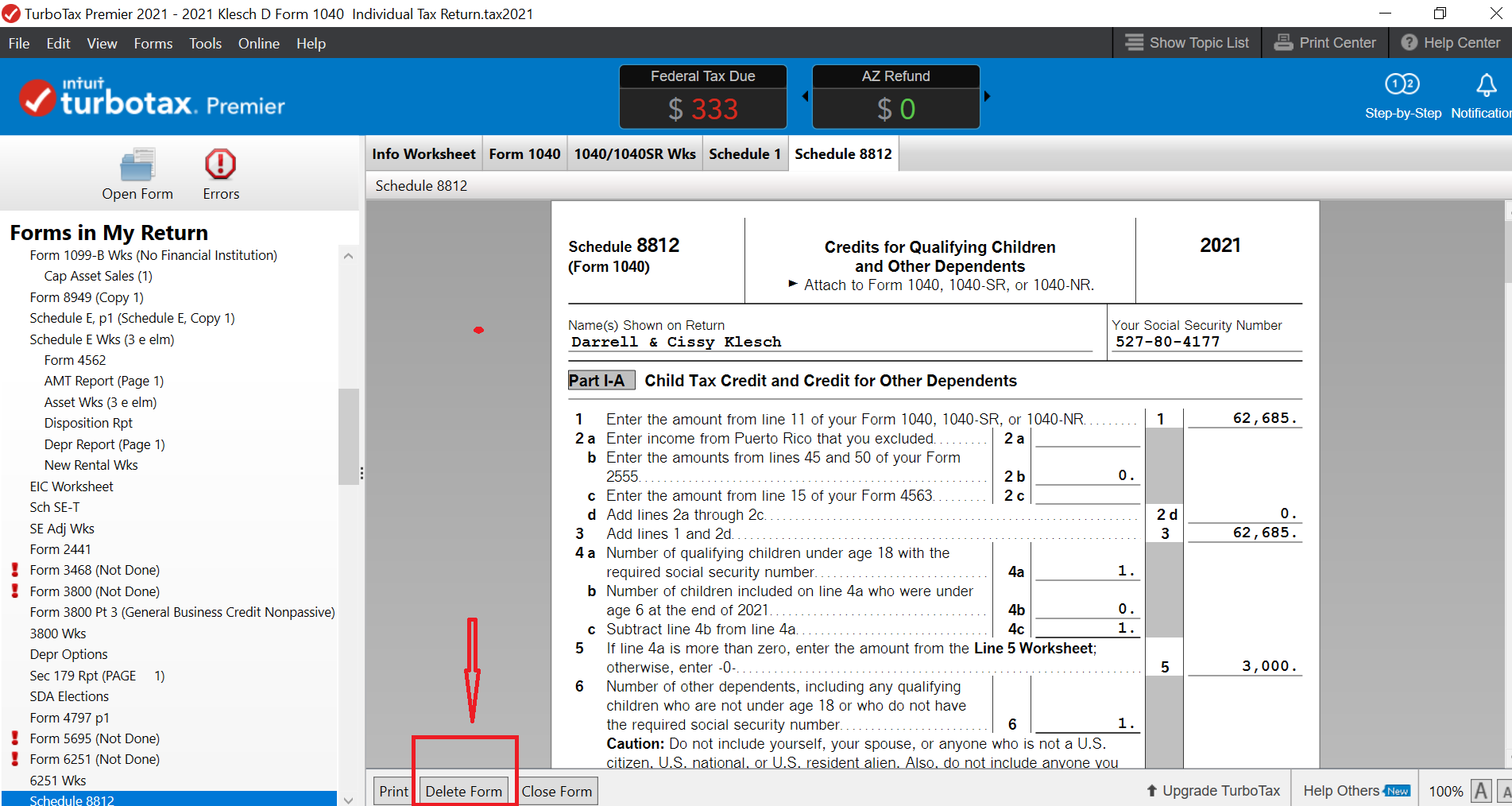Click the Intuit TurboTax checkmark logo
Viewport: 1512px width, 806px height.
pyautogui.click(x=37, y=99)
